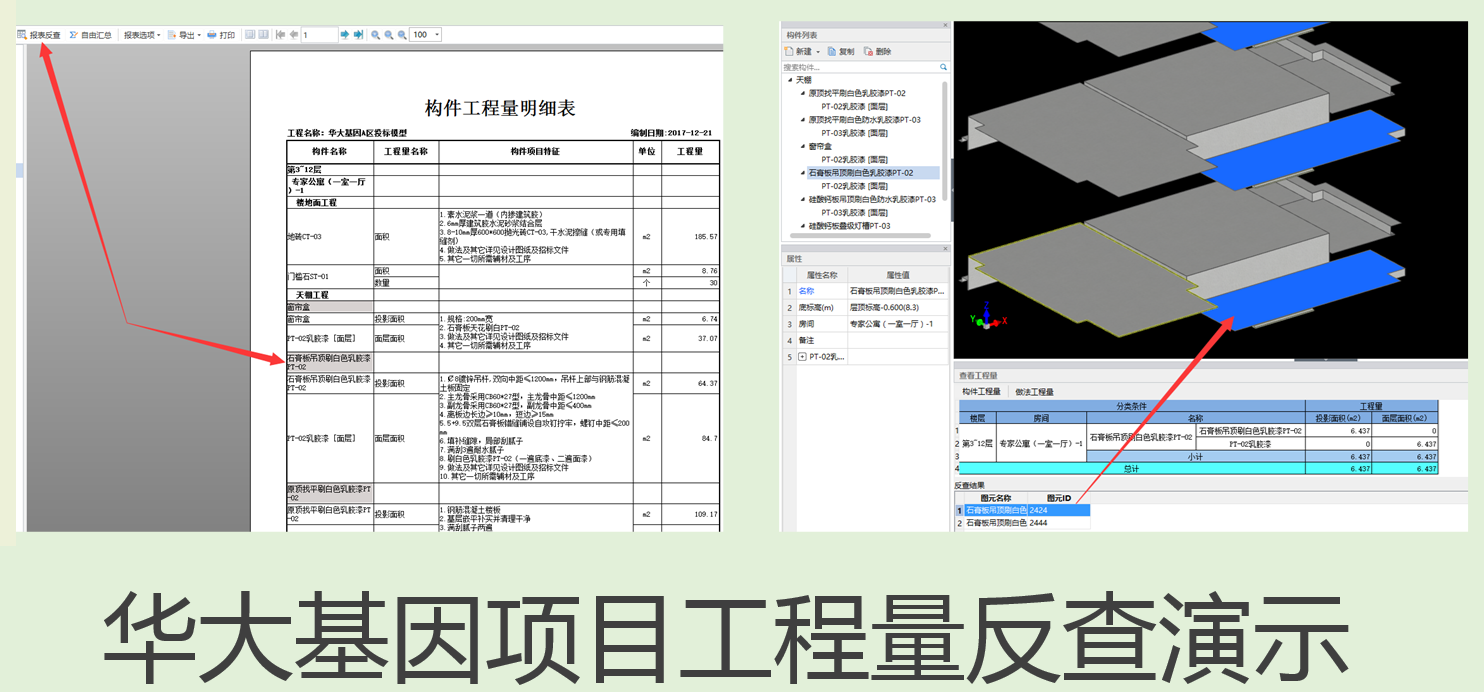Click the XYZ axis gizmo in 3D view
The height and width of the screenshot is (692, 1484).
pyautogui.click(x=988, y=317)
